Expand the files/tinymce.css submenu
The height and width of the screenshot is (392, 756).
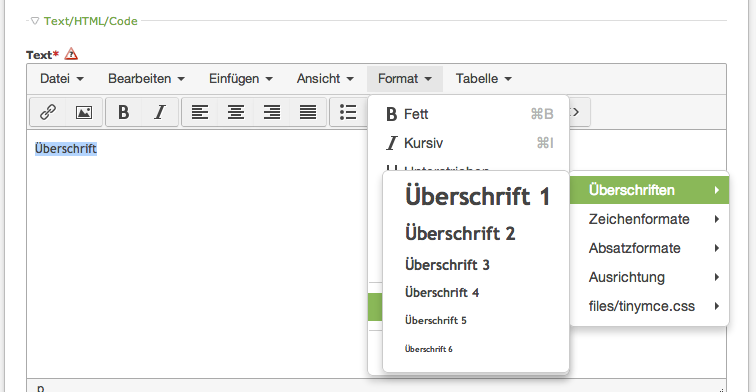pyautogui.click(x=649, y=306)
